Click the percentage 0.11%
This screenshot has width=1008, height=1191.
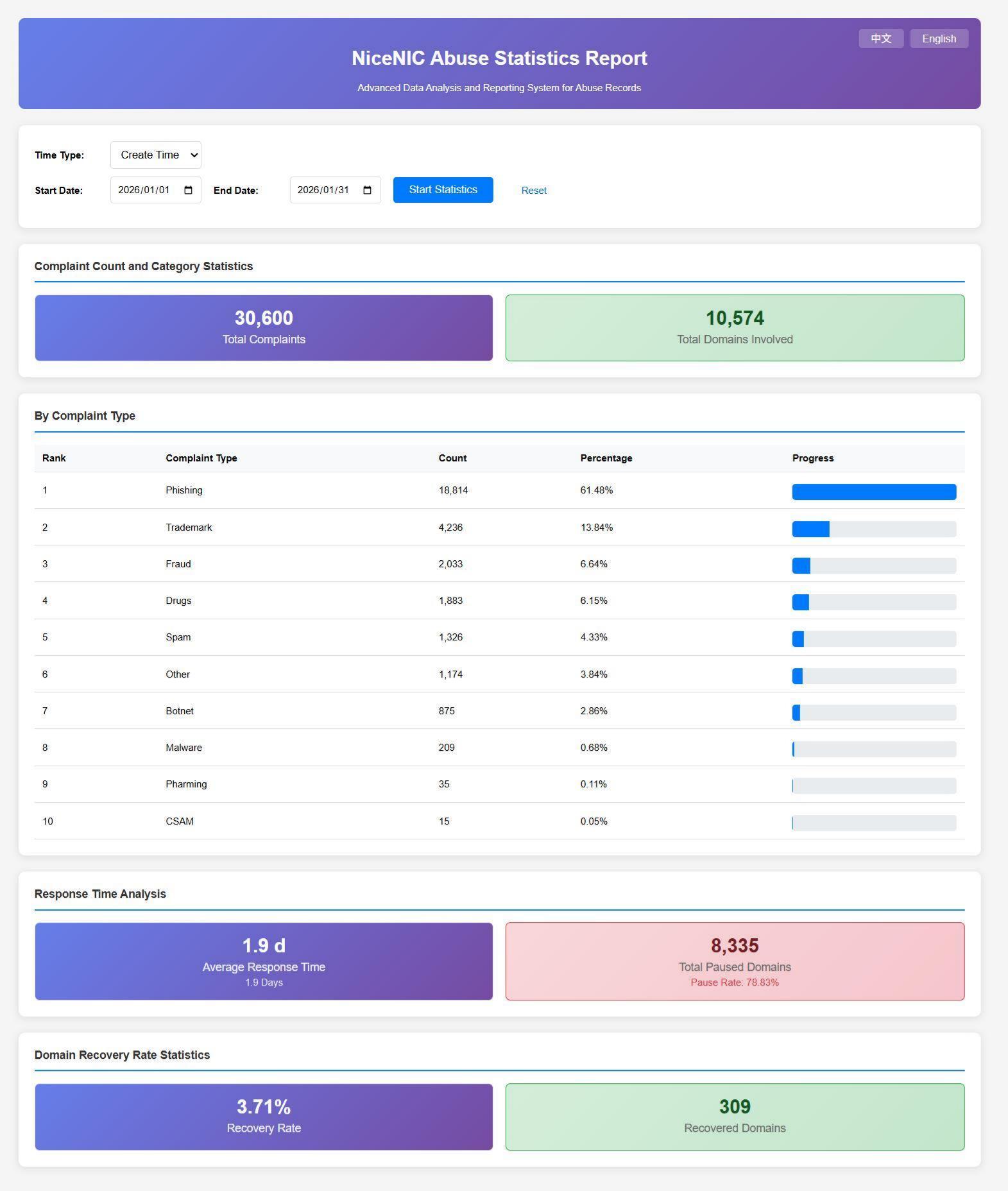594,784
